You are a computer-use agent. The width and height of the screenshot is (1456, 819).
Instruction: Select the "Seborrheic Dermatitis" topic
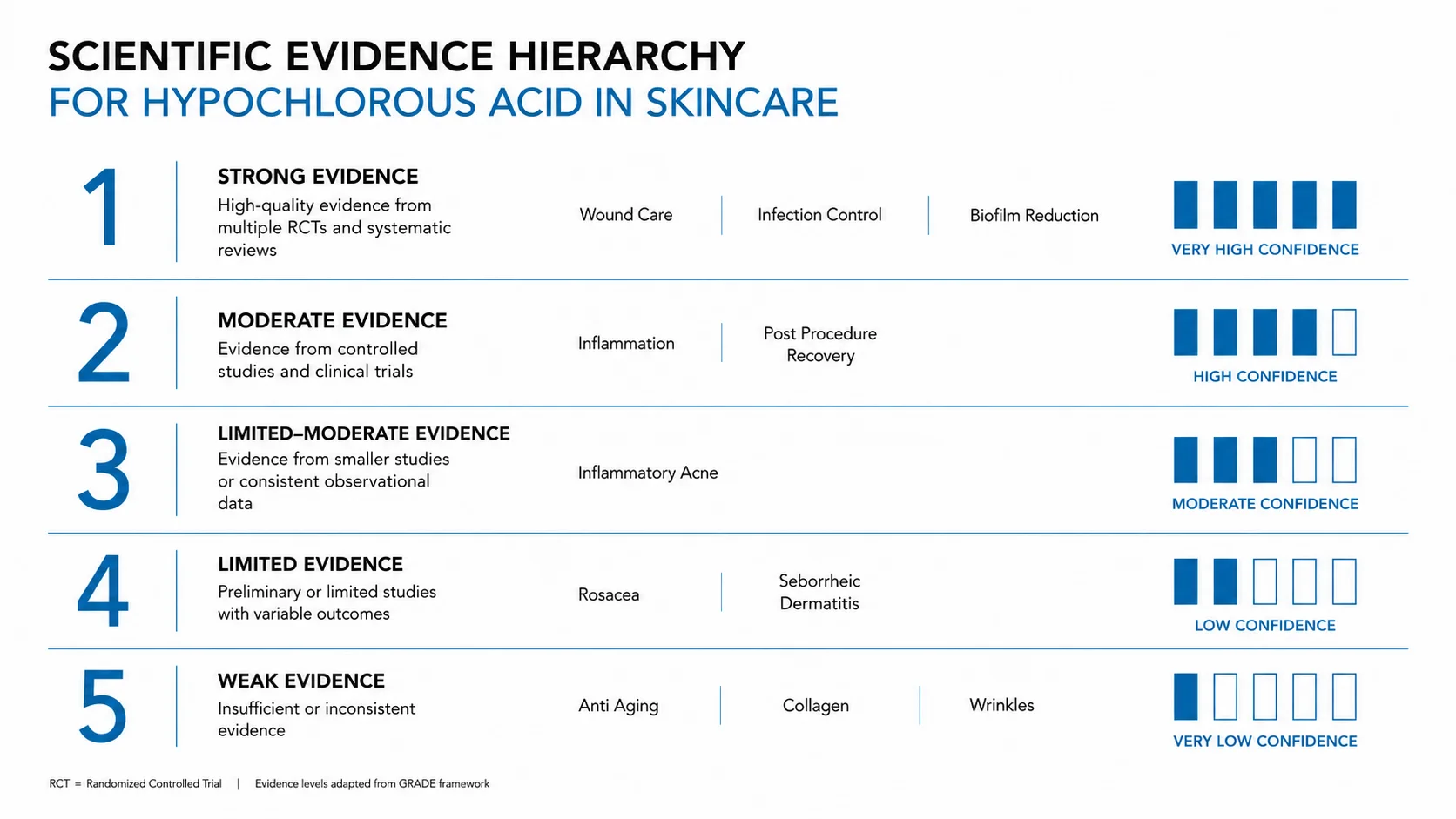(819, 592)
